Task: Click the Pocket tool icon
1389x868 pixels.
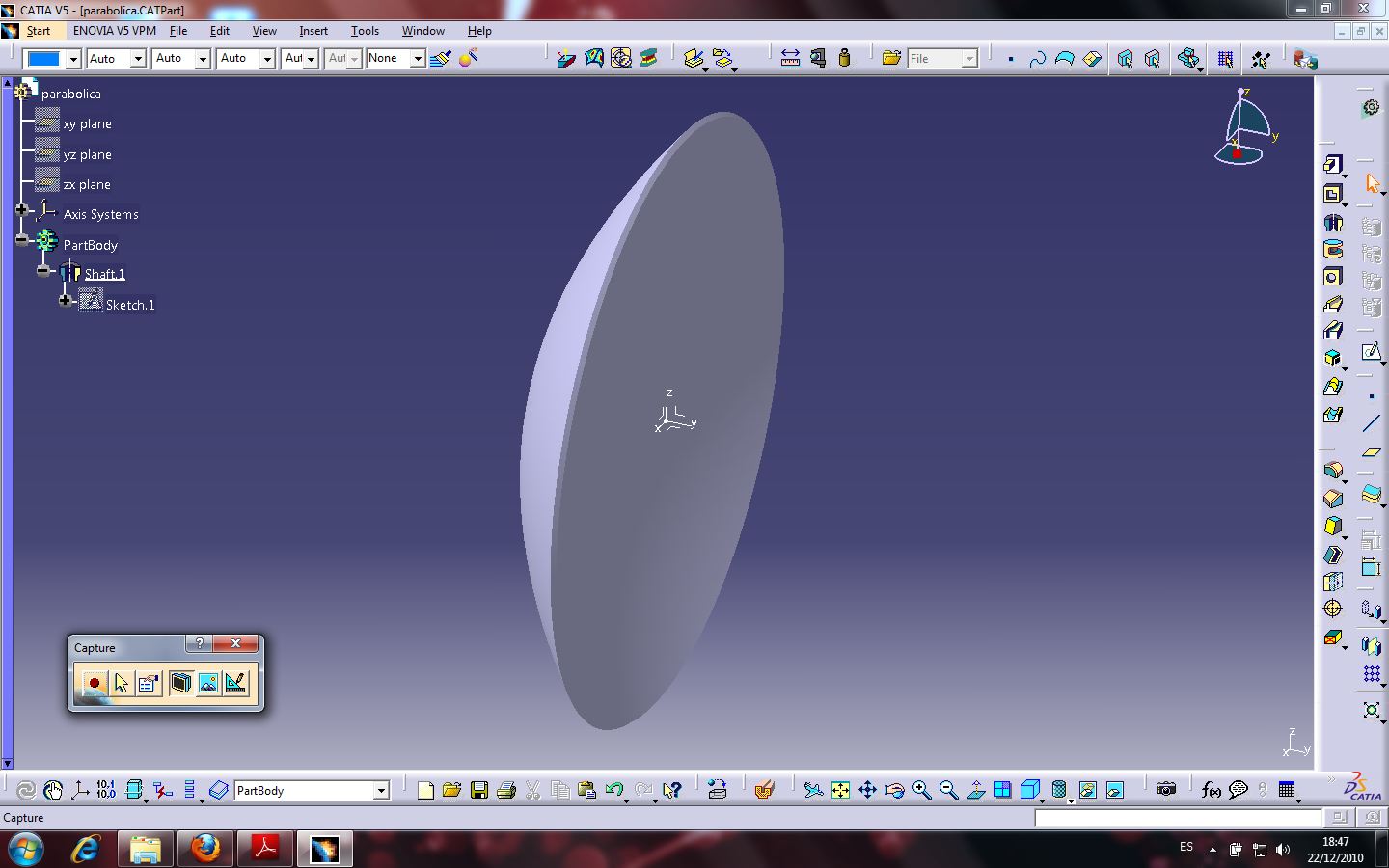Action: tap(1333, 194)
